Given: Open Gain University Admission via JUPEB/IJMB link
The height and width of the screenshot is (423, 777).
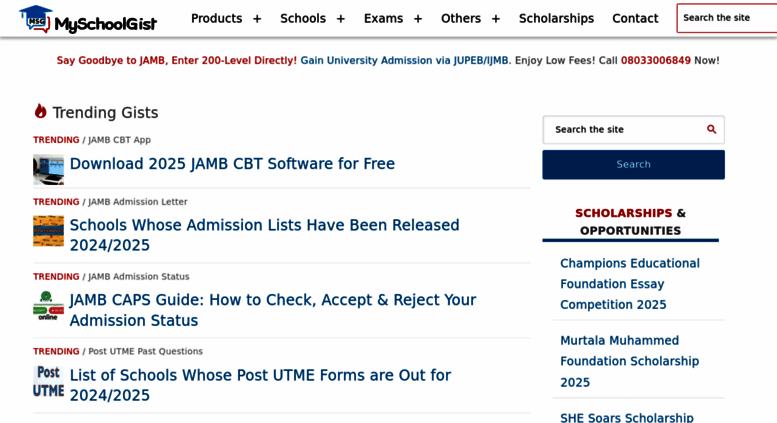Looking at the screenshot, I should click(x=404, y=60).
